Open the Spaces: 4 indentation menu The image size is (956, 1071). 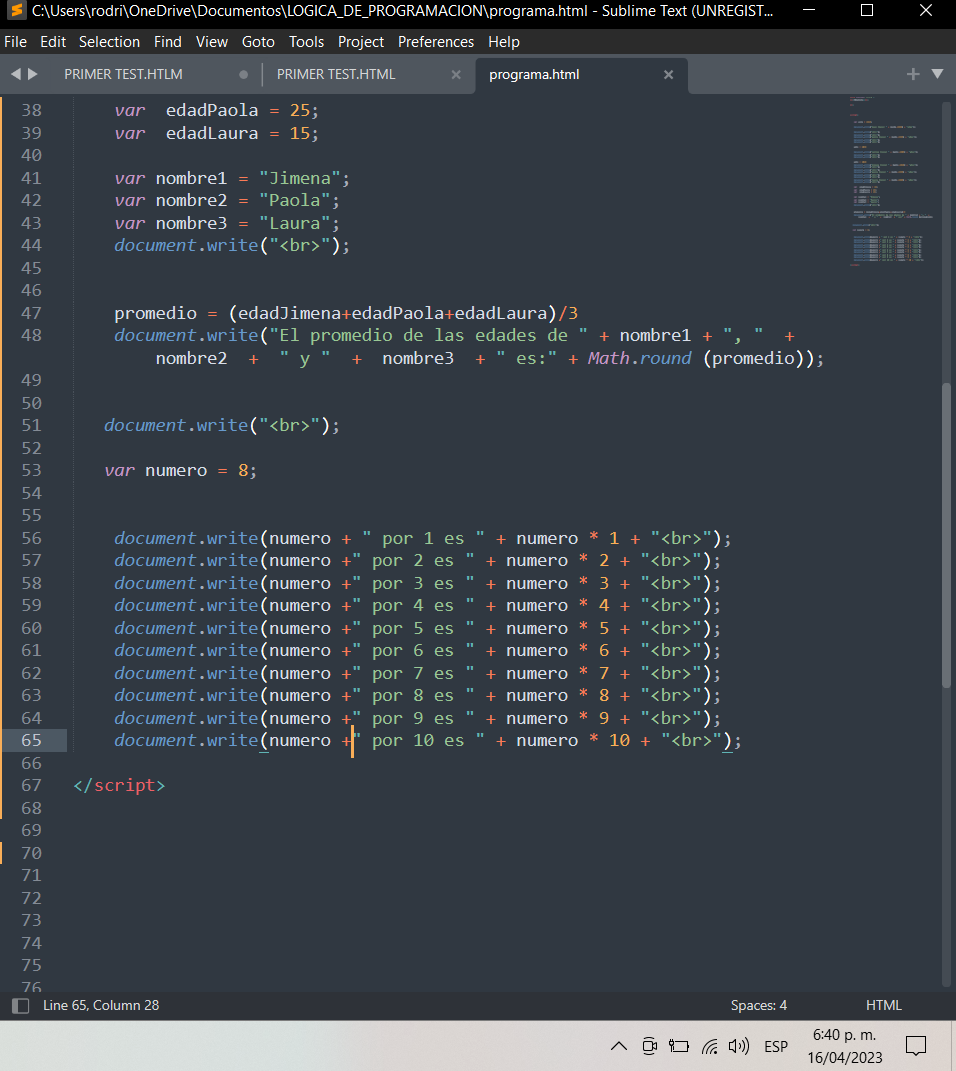pos(759,1005)
